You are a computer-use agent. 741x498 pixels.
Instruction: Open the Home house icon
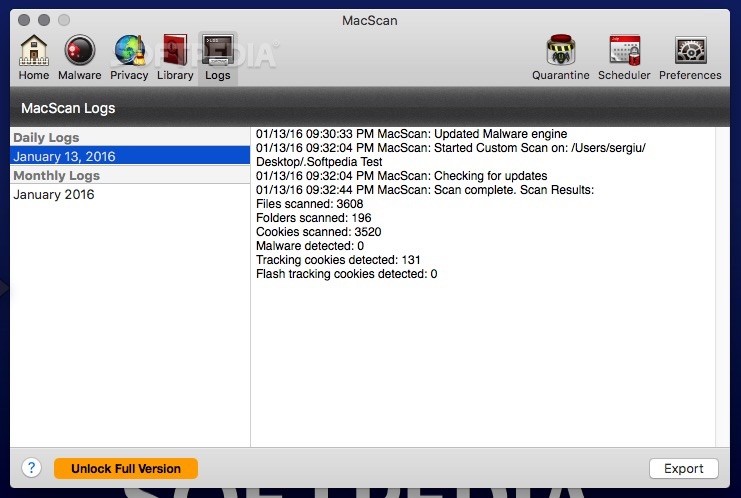[x=34, y=51]
